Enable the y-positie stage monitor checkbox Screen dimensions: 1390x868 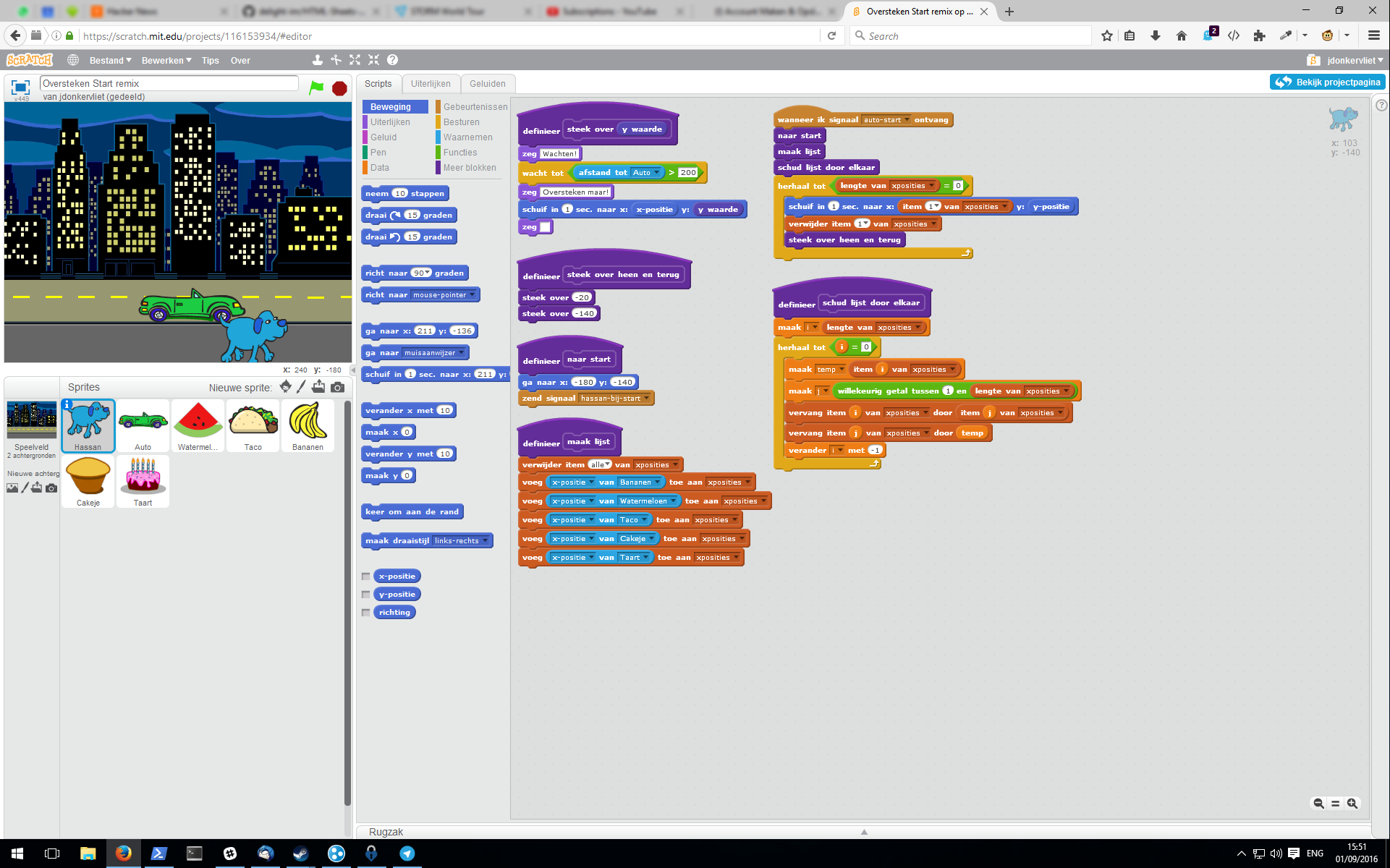(x=366, y=594)
